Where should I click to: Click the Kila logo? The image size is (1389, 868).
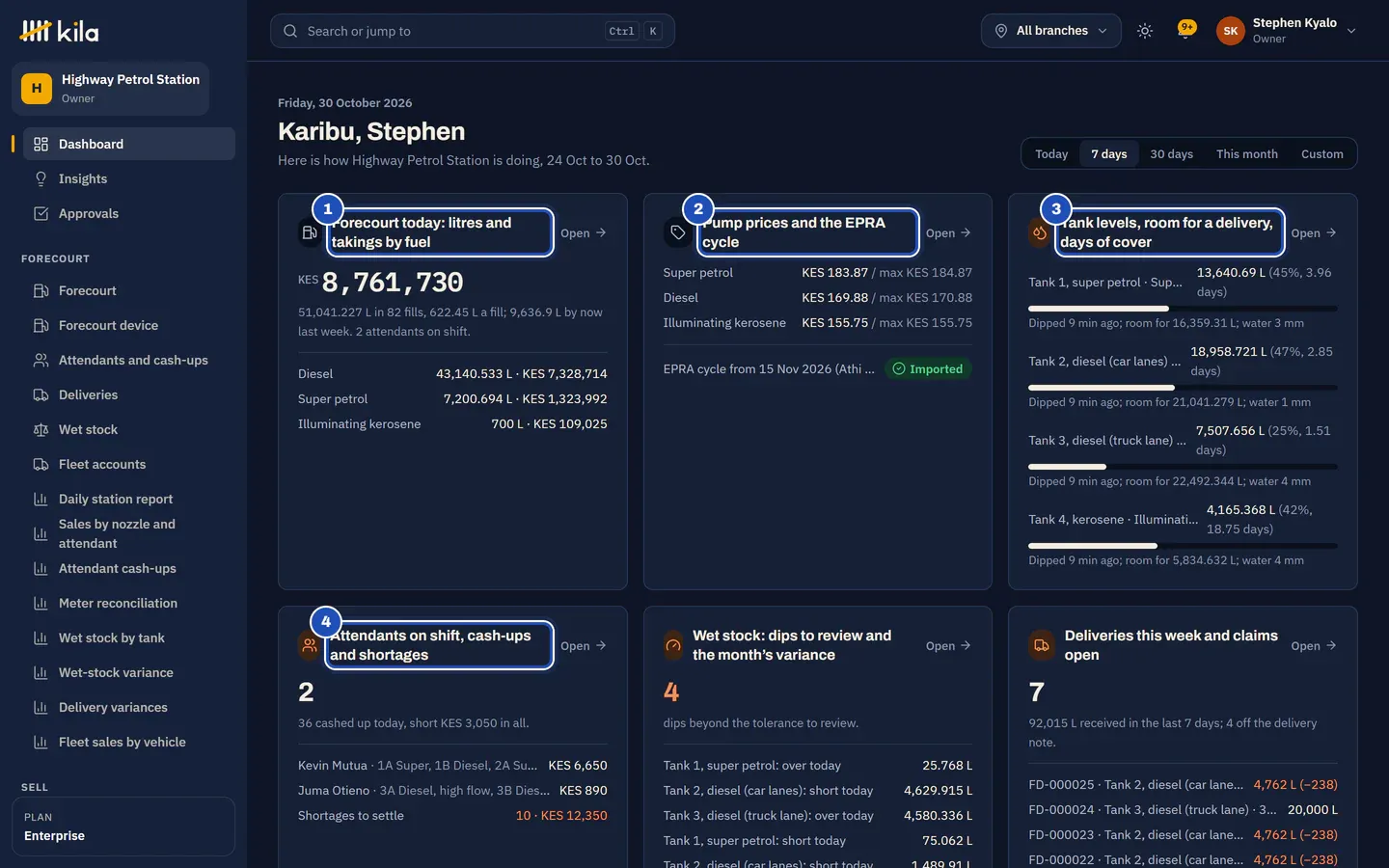click(59, 31)
